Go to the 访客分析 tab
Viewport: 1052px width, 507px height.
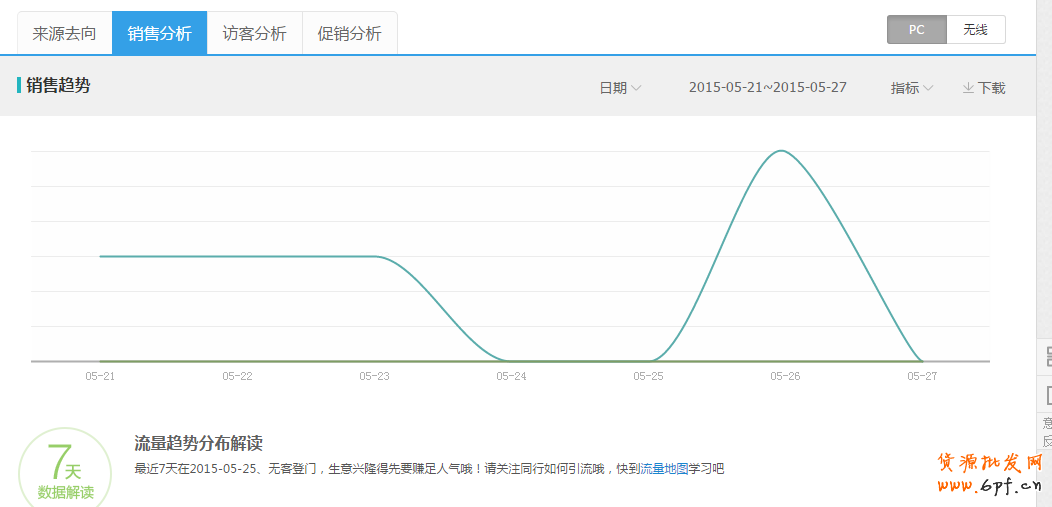(x=254, y=34)
